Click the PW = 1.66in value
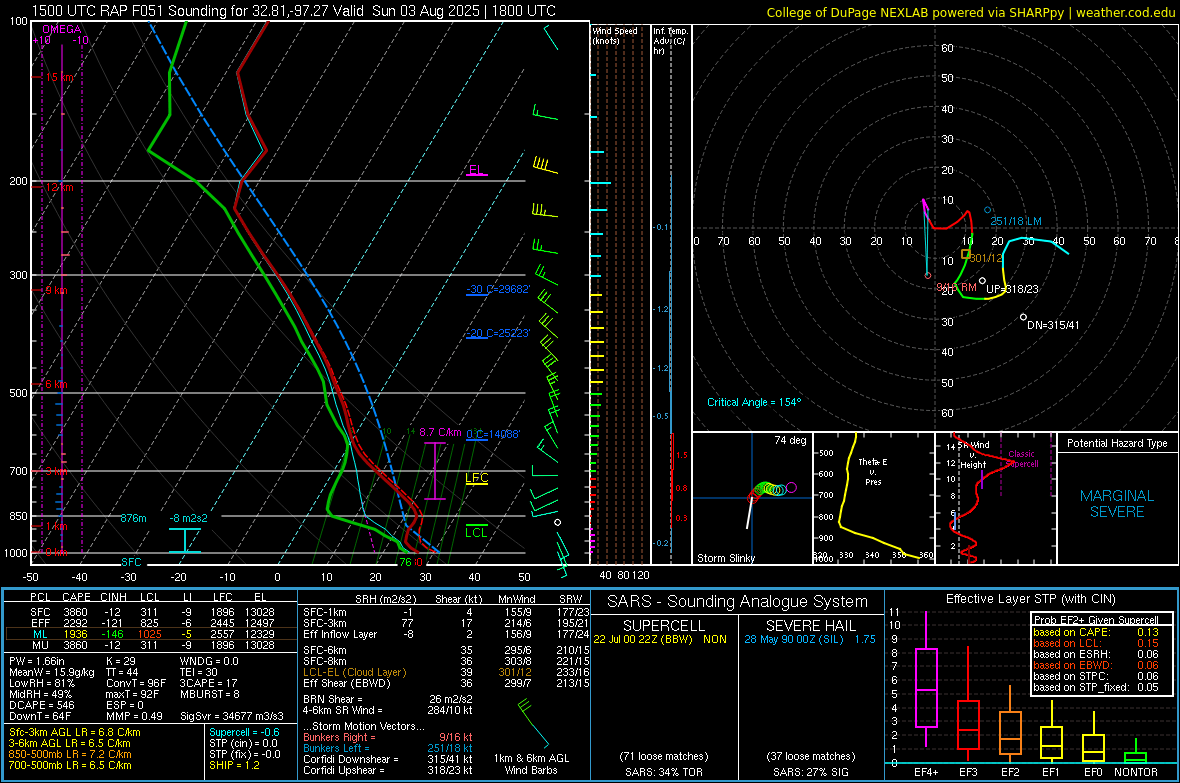Image resolution: width=1180 pixels, height=783 pixels. [x=39, y=661]
